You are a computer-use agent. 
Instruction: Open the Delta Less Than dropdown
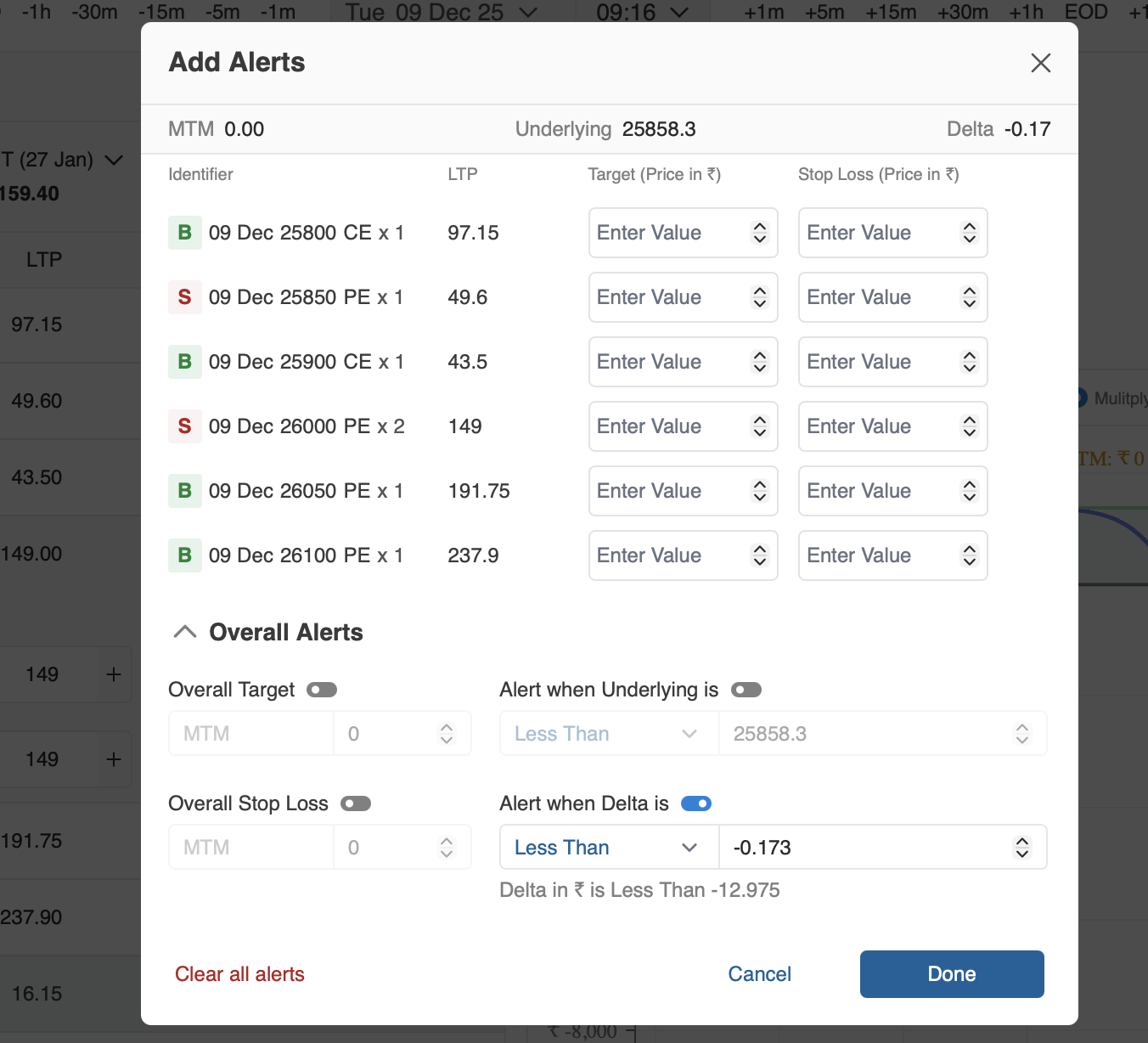608,848
